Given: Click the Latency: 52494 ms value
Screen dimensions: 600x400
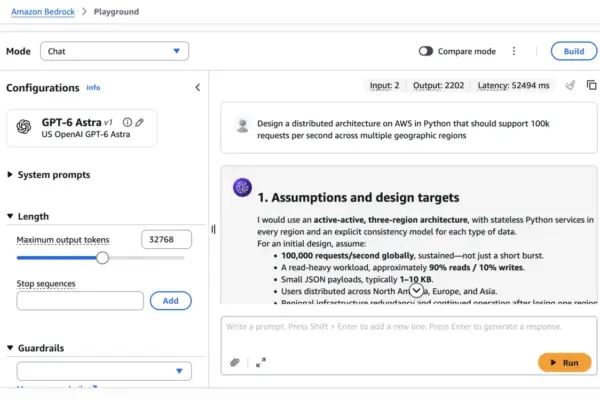Looking at the screenshot, I should [x=513, y=85].
